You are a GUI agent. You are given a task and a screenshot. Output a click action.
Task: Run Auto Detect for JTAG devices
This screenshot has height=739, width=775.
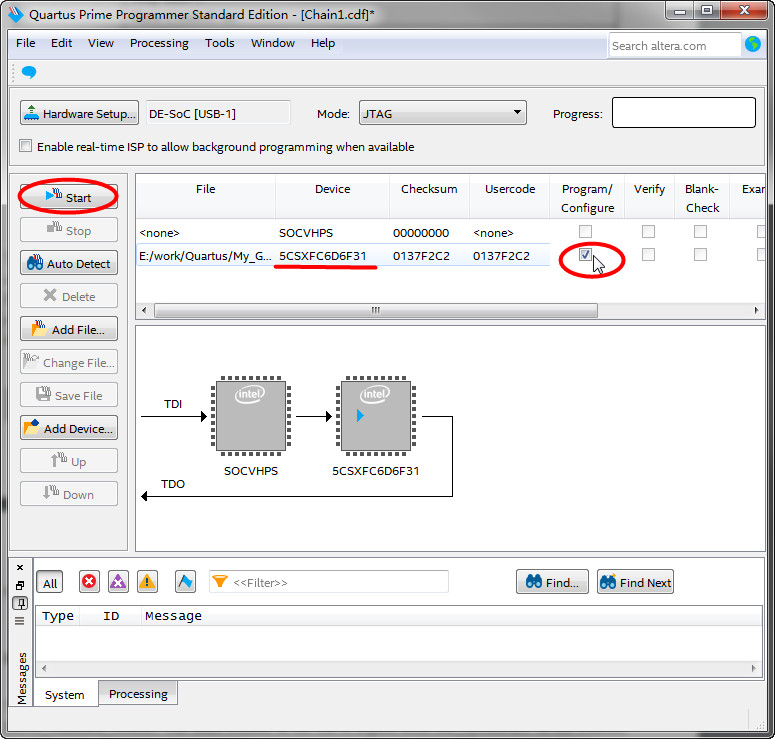click(x=69, y=263)
